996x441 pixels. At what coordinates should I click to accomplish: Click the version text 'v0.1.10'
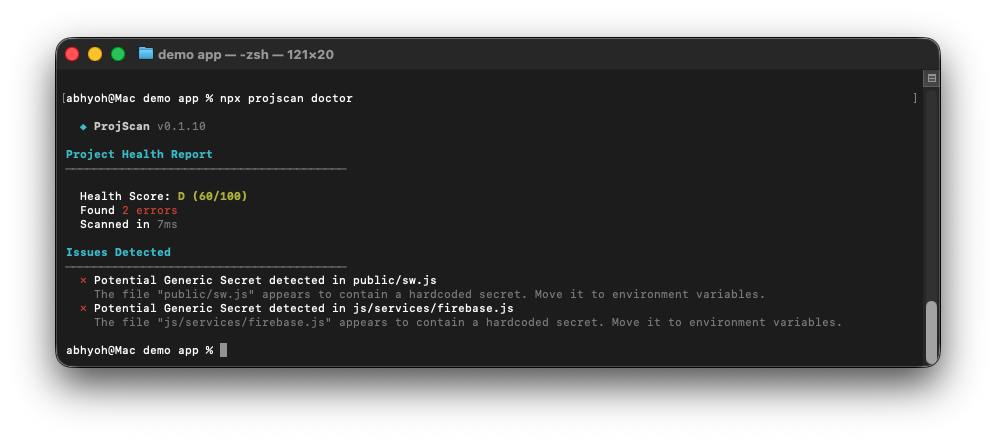pos(181,126)
